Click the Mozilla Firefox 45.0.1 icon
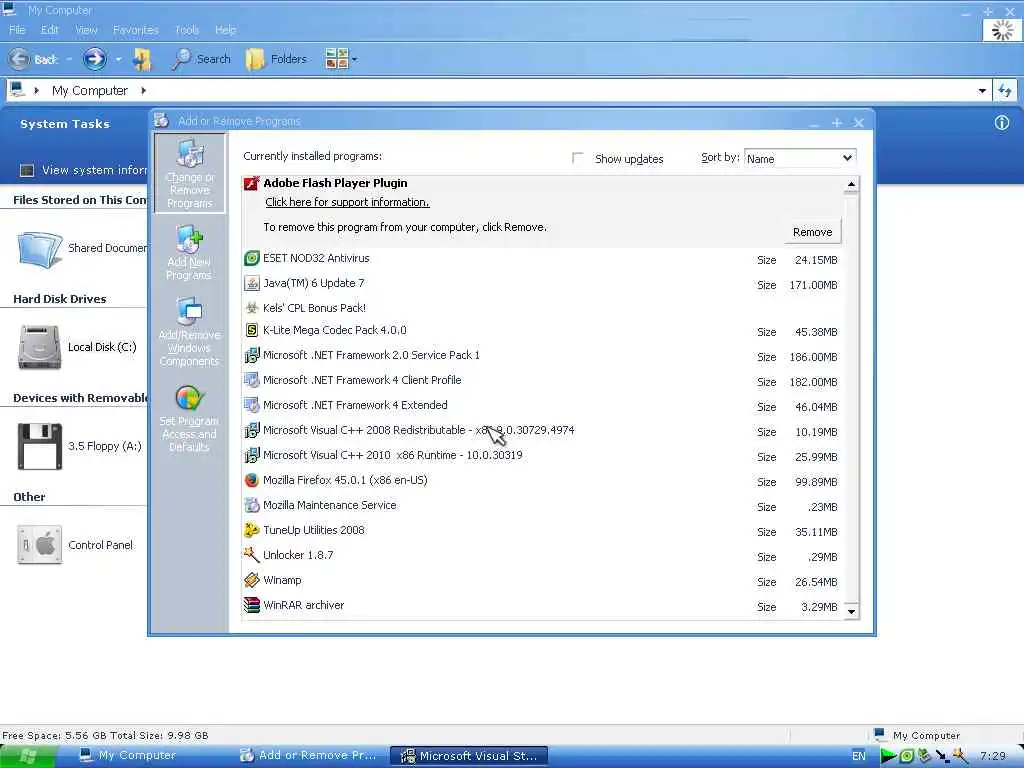This screenshot has width=1024, height=768. (251, 480)
